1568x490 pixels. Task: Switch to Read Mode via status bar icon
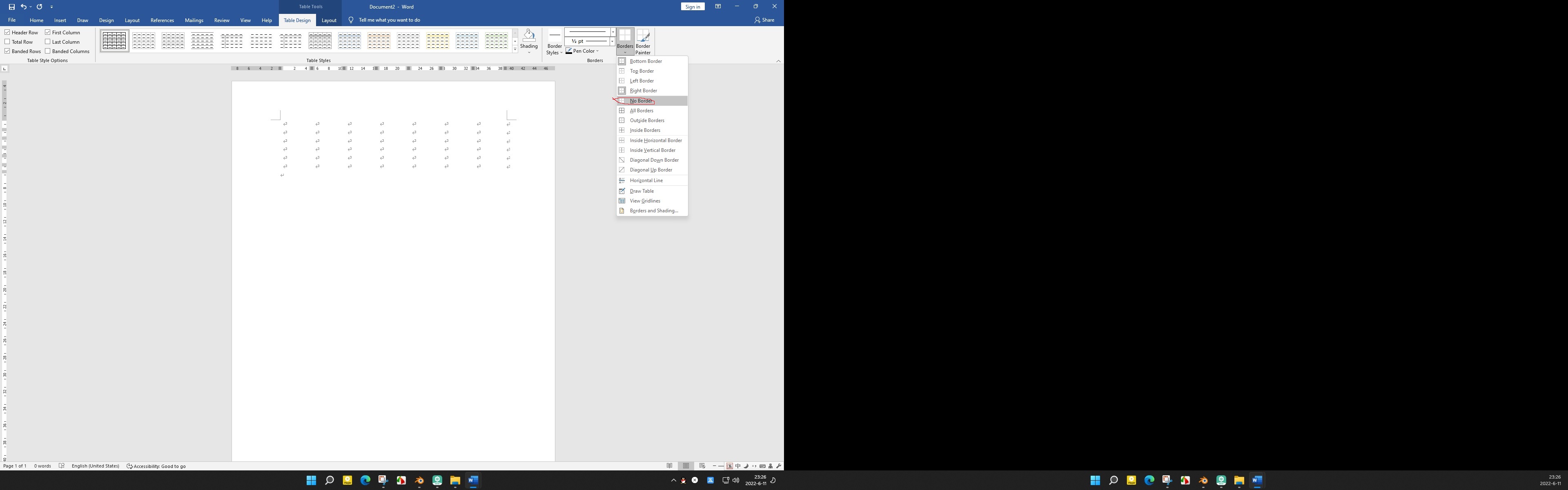[x=670, y=465]
